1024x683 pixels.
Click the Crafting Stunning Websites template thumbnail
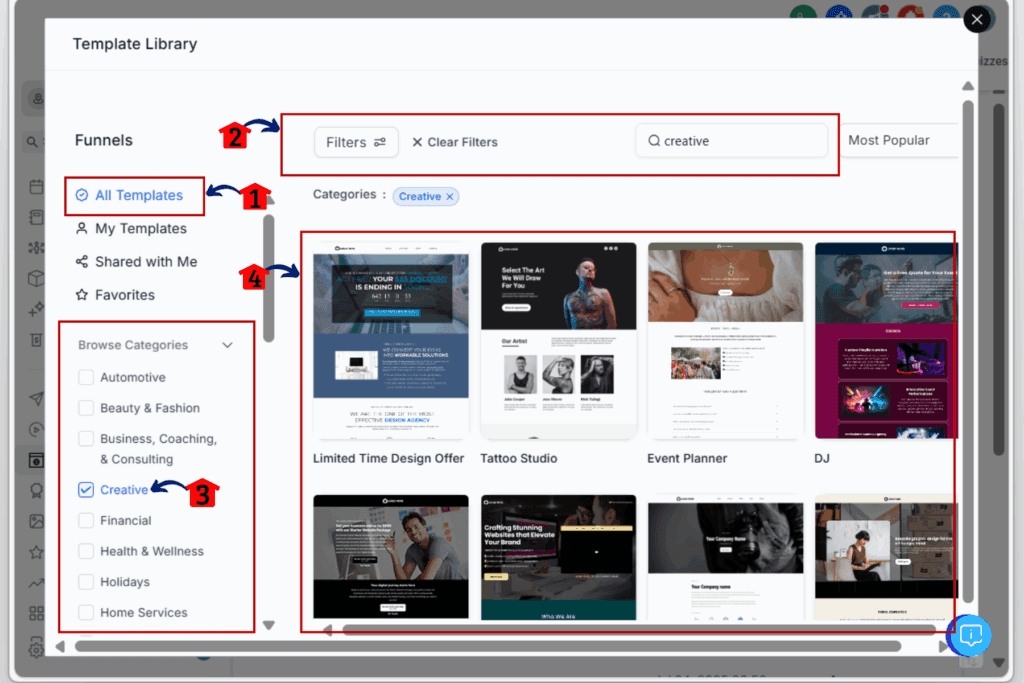(x=558, y=557)
